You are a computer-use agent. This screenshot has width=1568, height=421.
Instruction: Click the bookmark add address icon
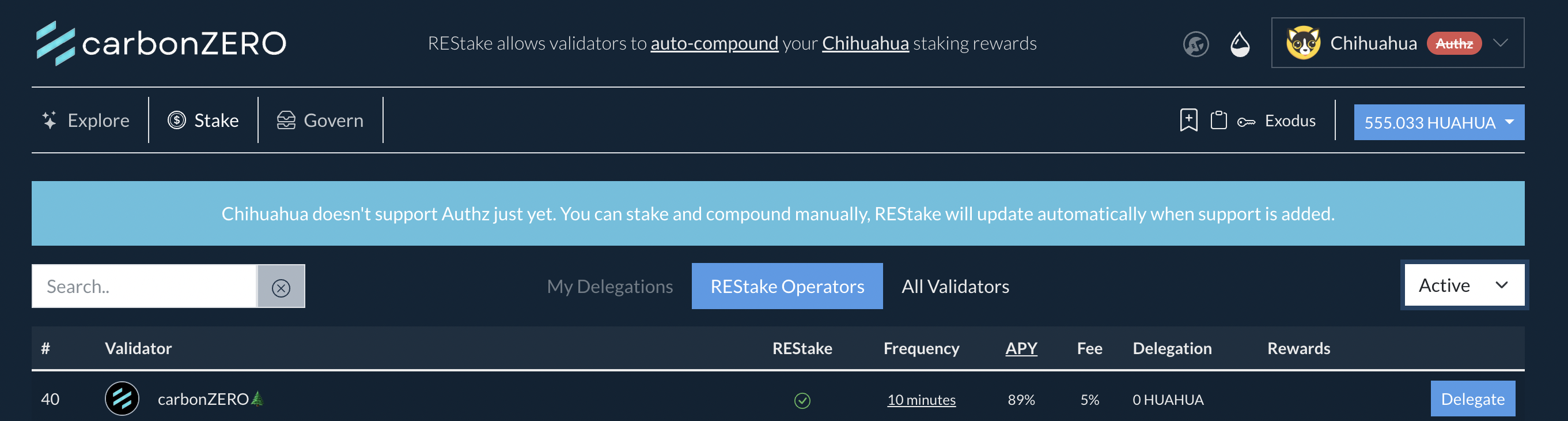1188,120
